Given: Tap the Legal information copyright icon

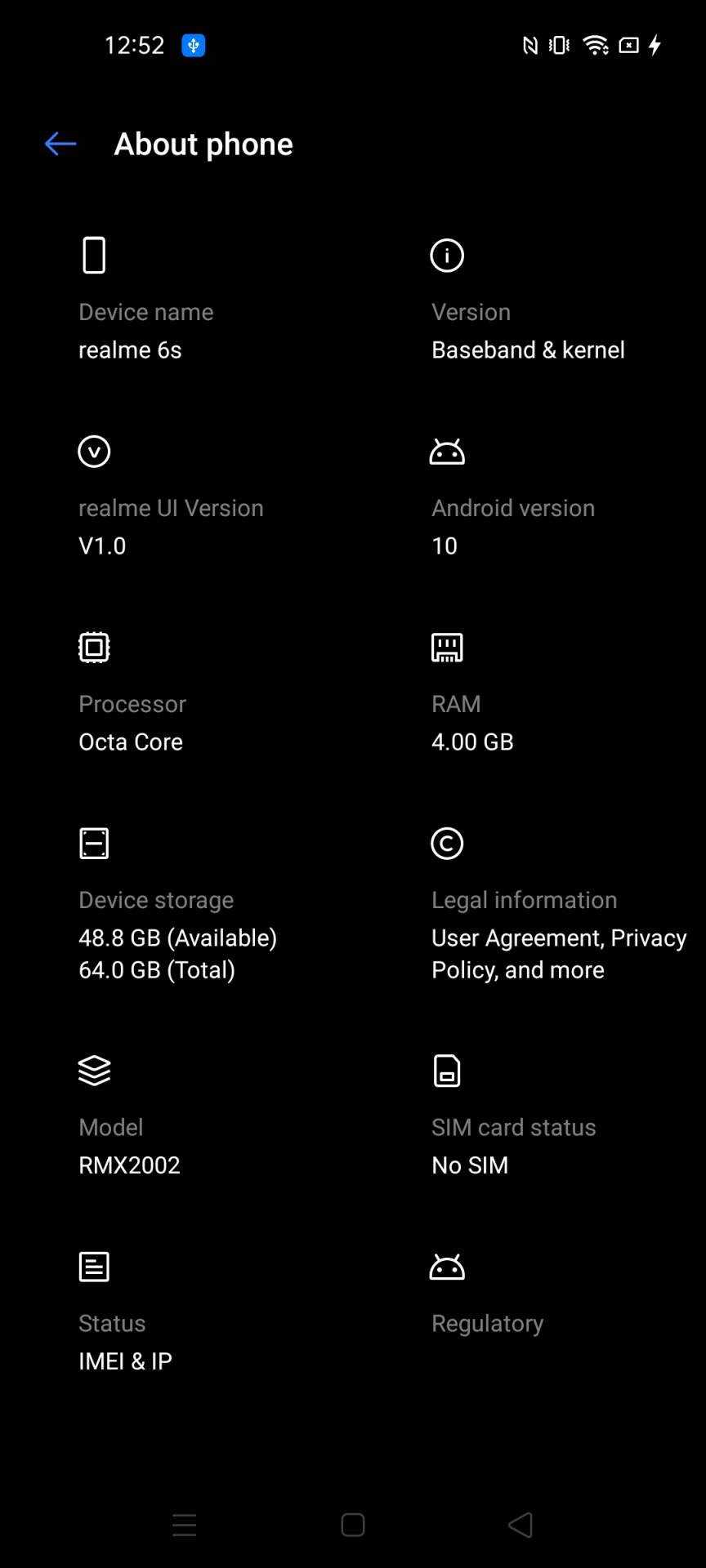Looking at the screenshot, I should [447, 844].
